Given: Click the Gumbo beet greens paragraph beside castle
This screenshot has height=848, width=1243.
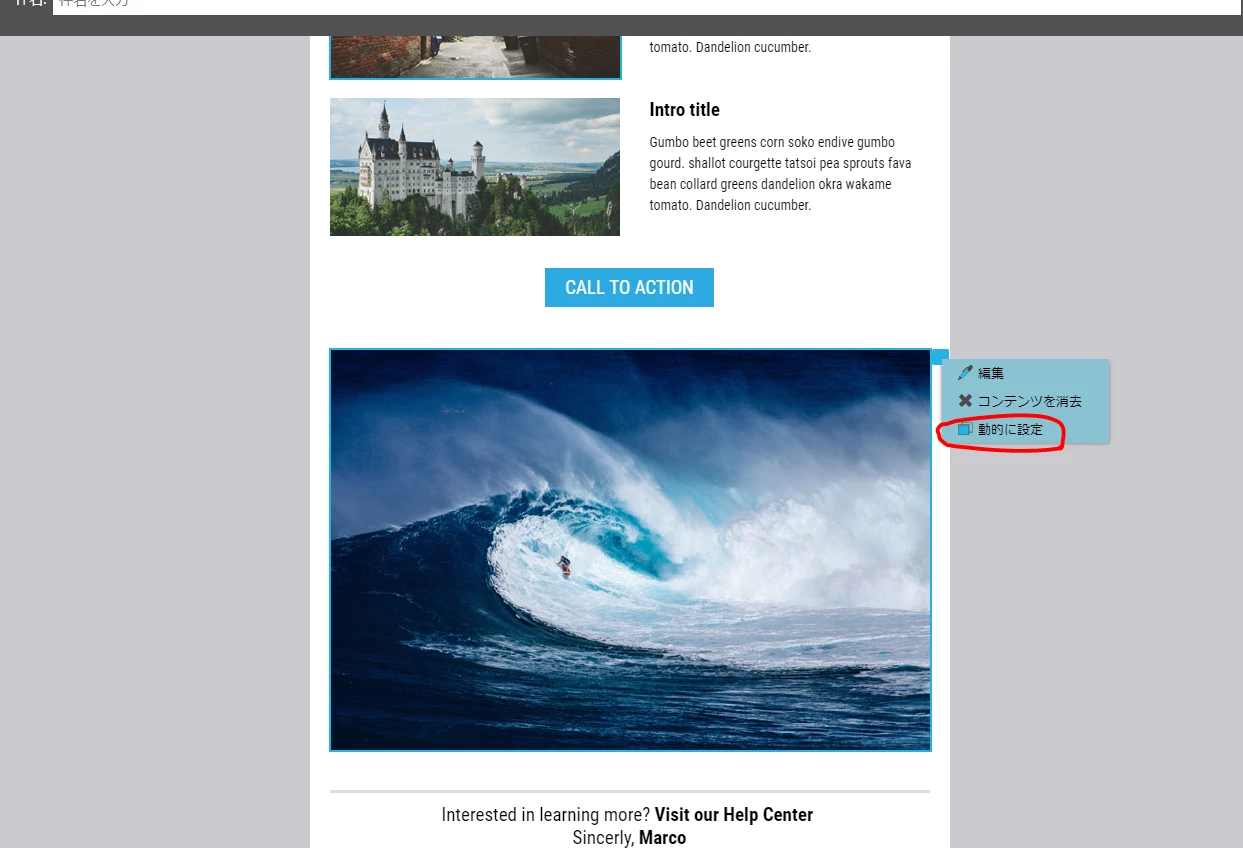Looking at the screenshot, I should pyautogui.click(x=781, y=174).
